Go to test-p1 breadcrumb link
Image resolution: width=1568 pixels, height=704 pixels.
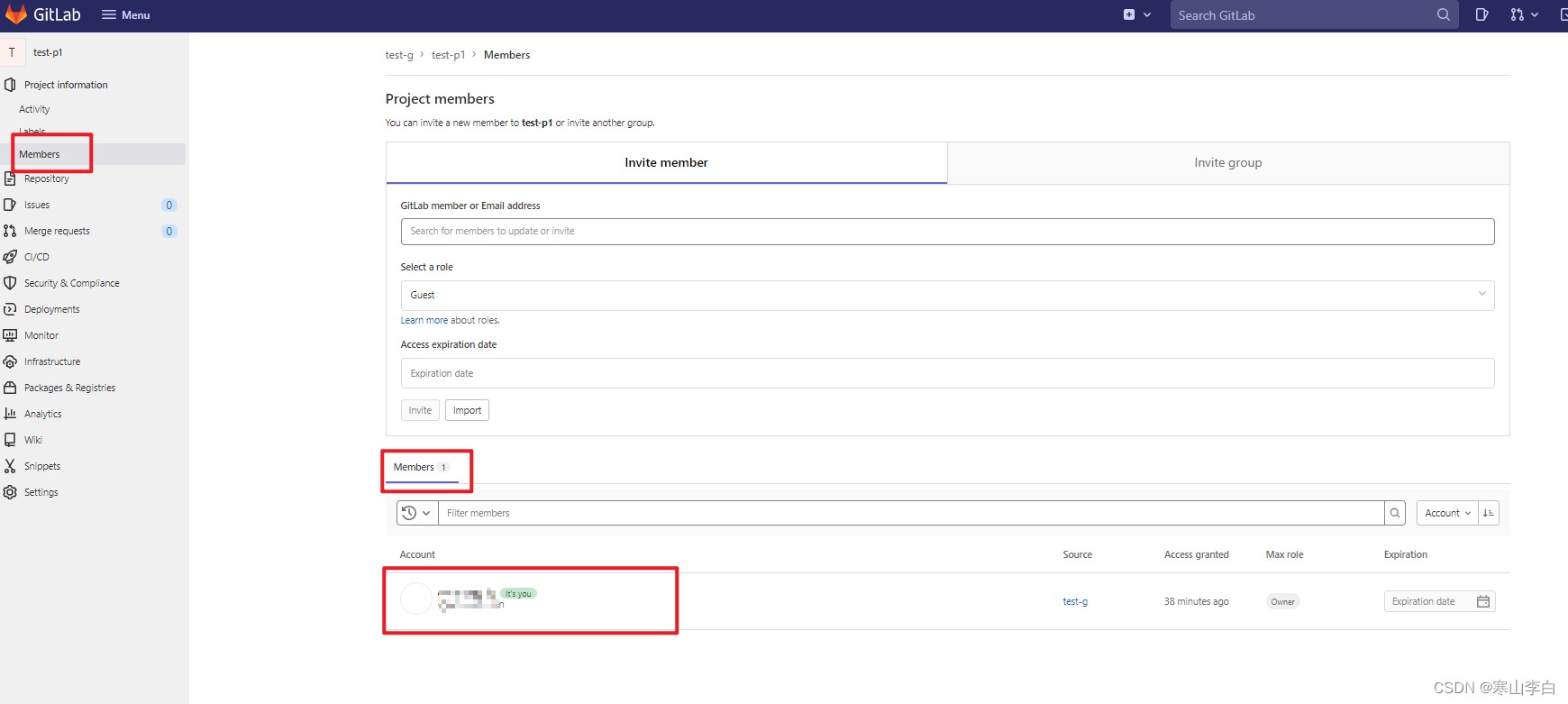[448, 55]
